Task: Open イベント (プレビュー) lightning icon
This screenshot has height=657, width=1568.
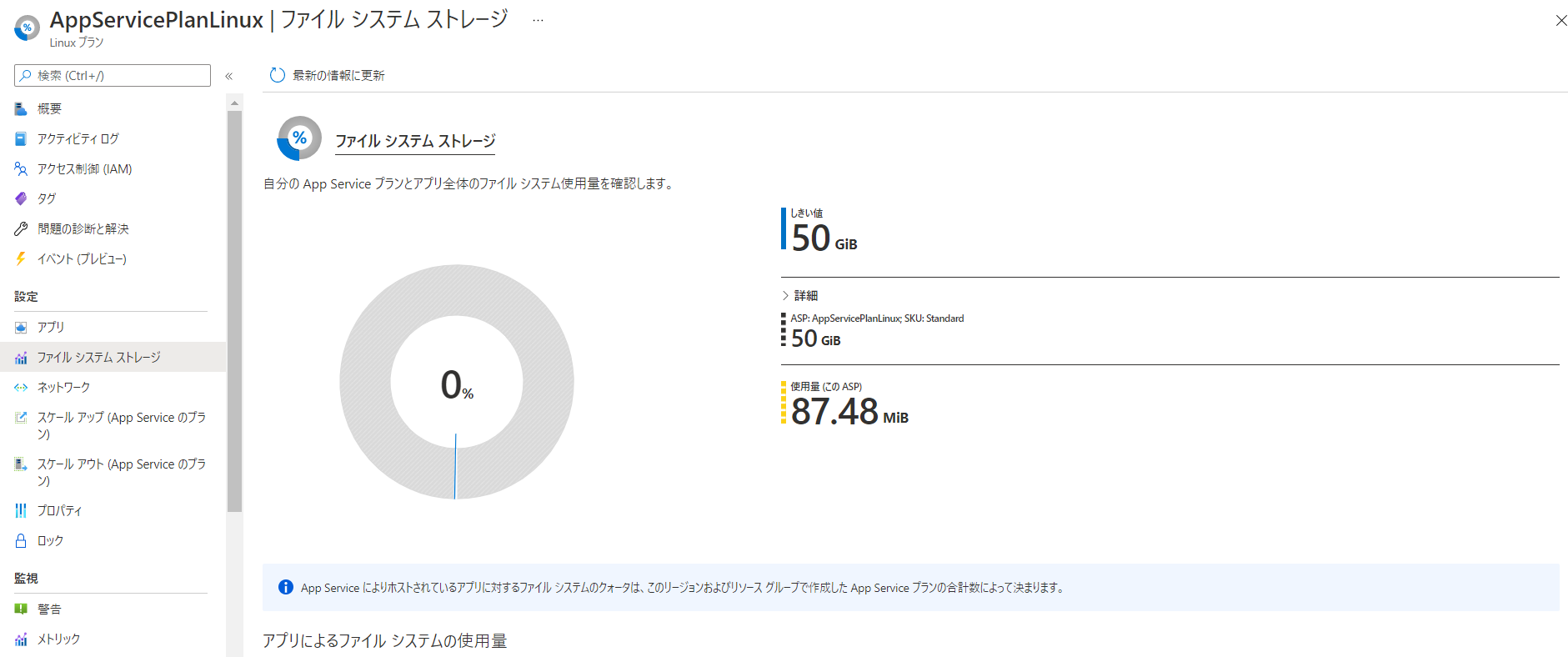Action: 21,258
